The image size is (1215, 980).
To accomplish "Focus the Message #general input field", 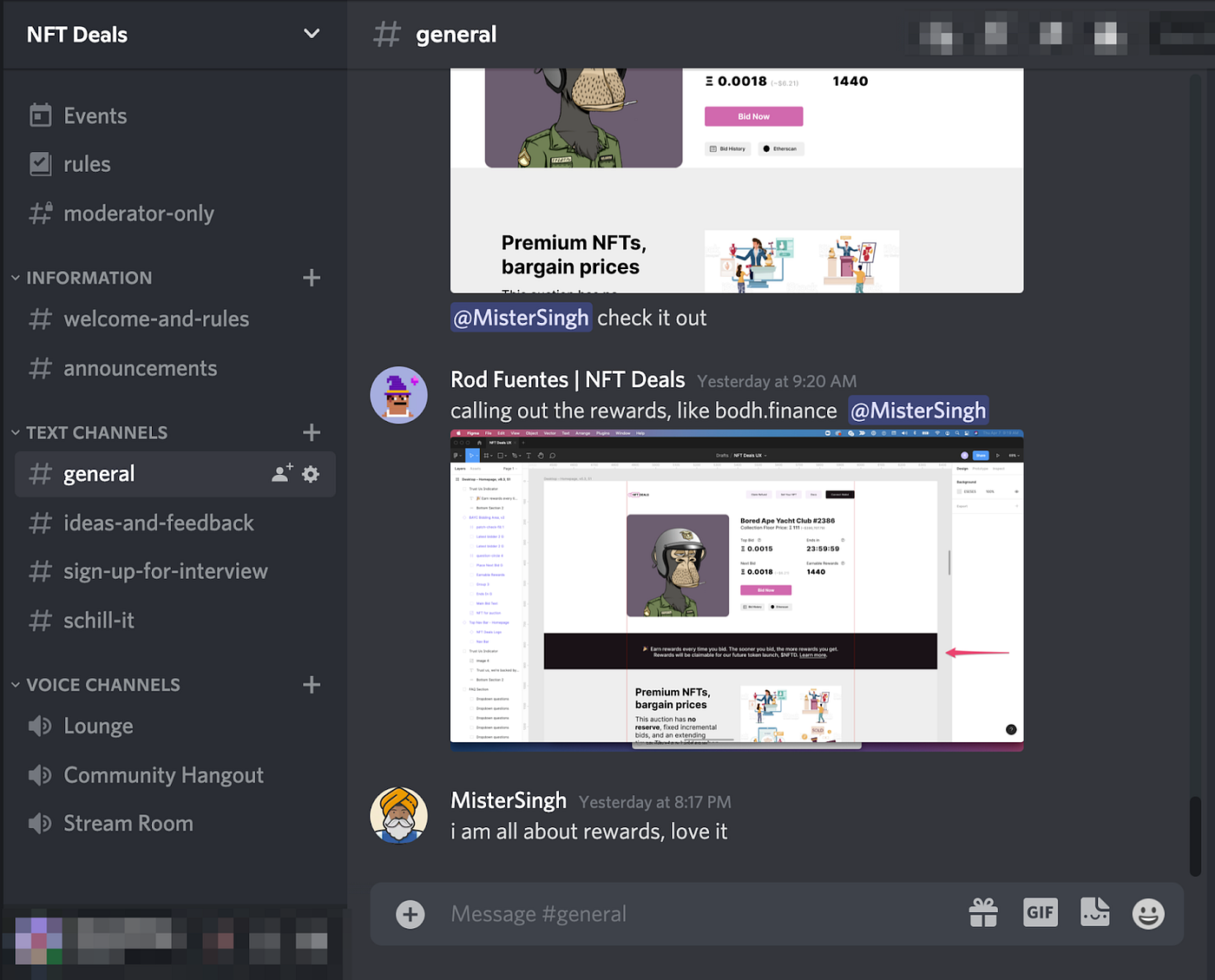I will tap(694, 914).
